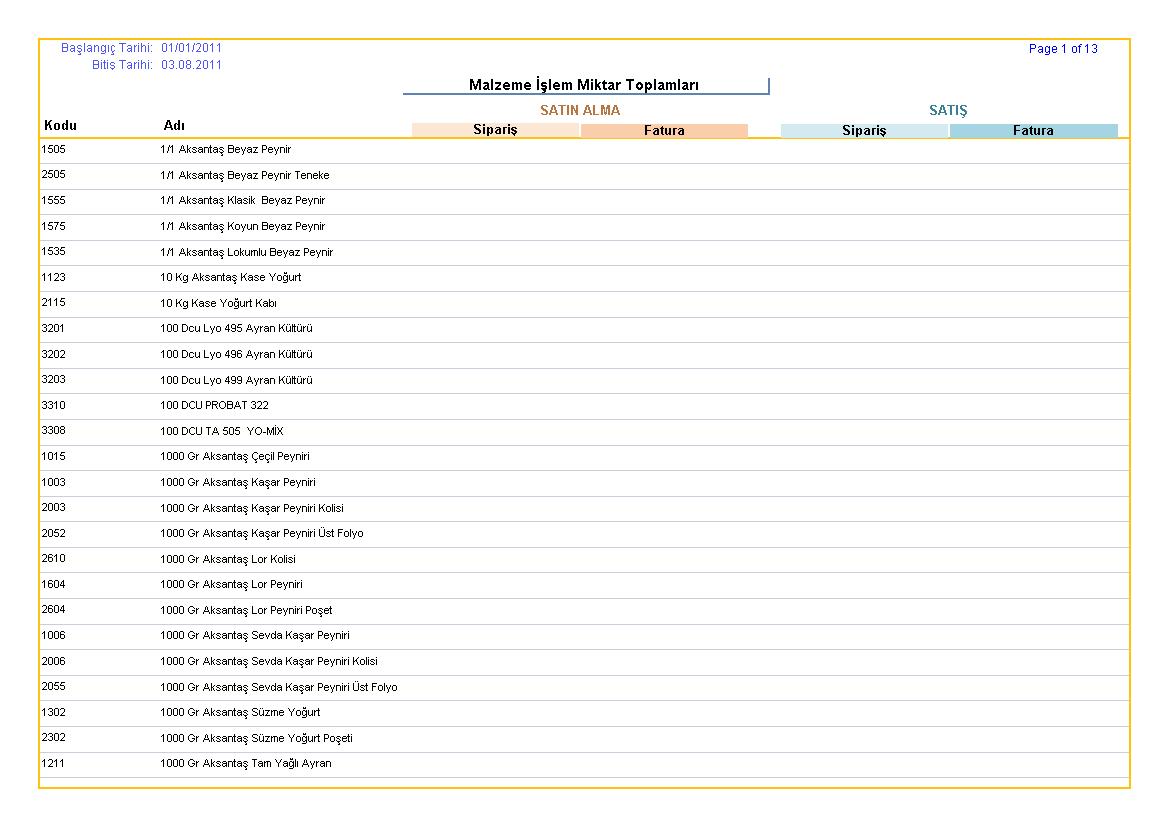Select code 2115

pos(54,302)
